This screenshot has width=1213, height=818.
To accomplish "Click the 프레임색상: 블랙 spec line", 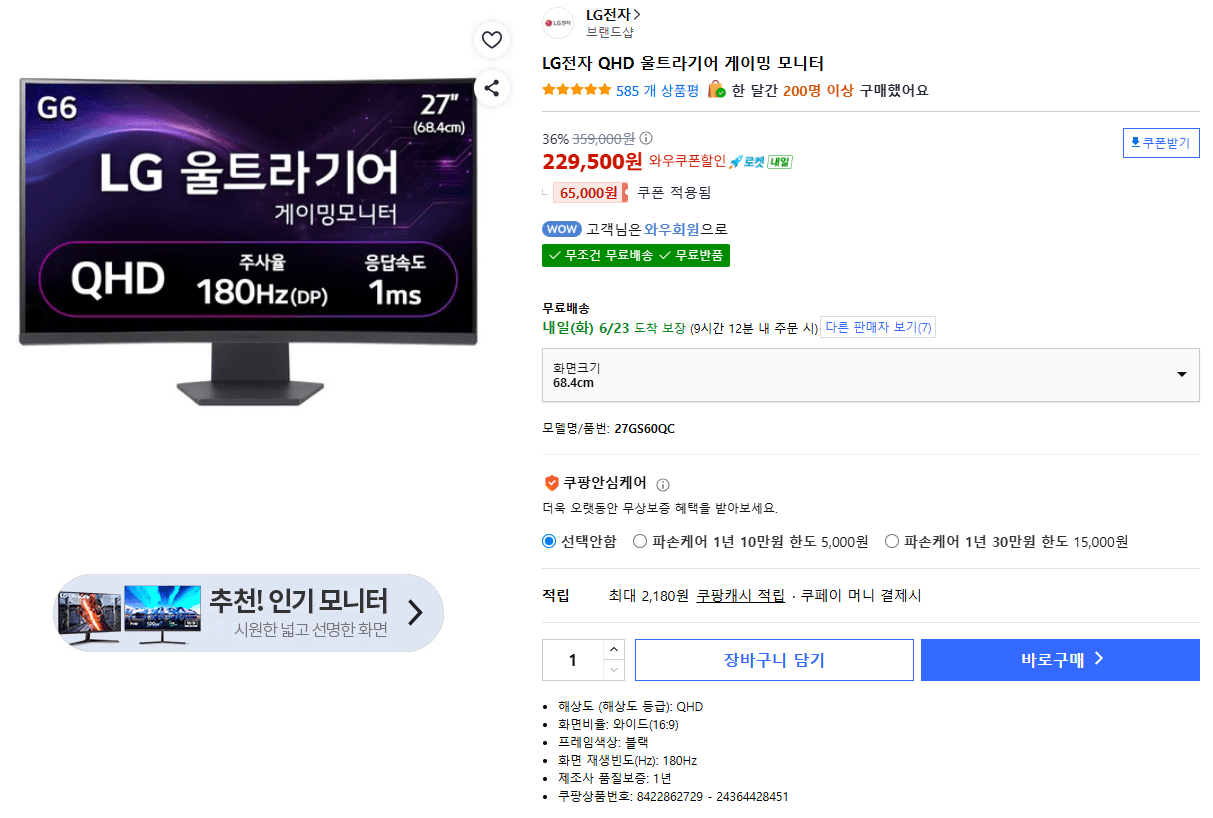I will click(603, 743).
